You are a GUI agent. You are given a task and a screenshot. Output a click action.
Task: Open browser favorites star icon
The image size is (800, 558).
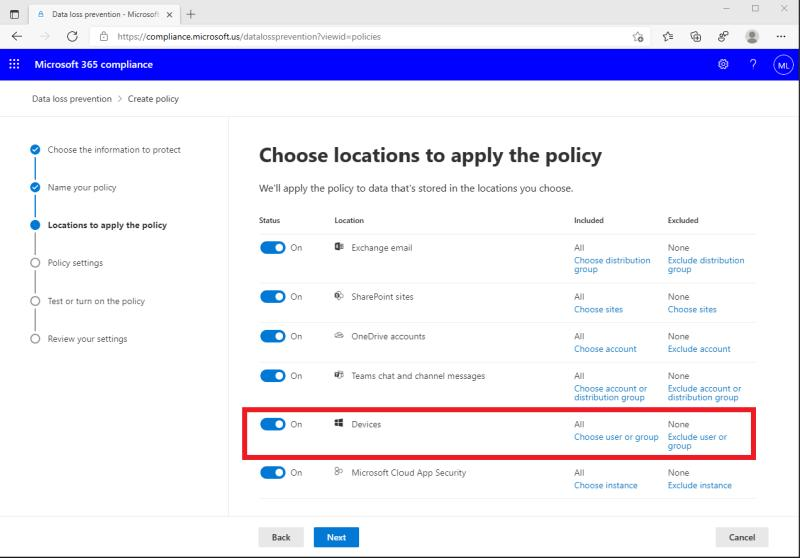click(667, 36)
